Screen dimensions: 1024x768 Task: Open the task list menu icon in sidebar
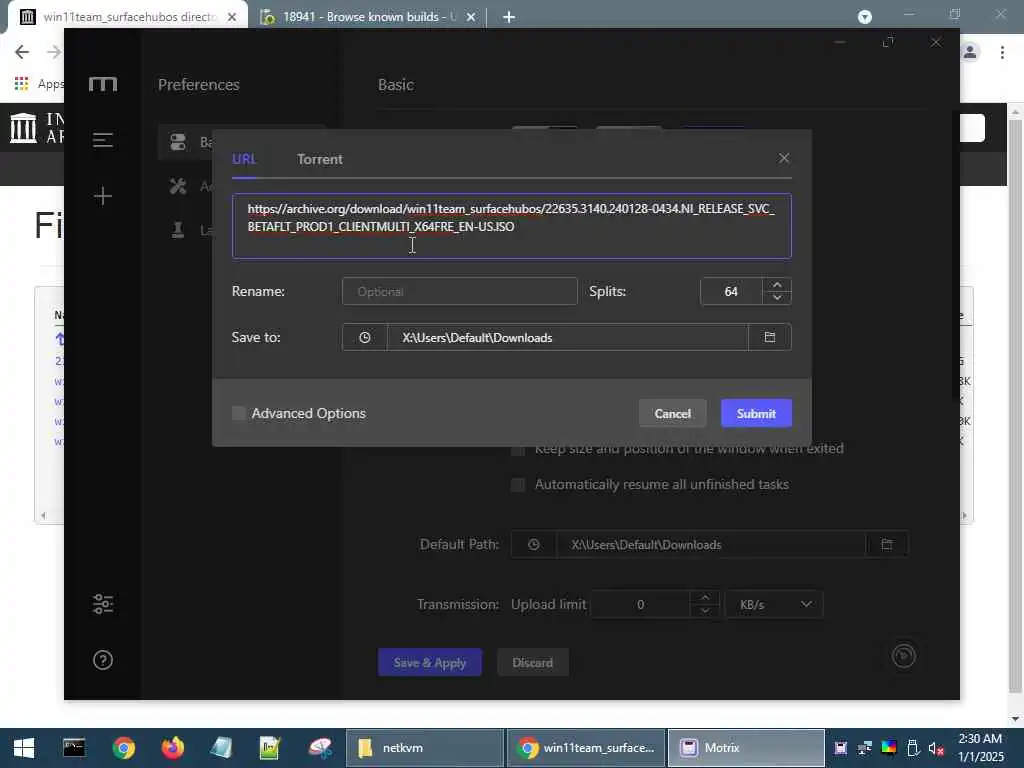(x=103, y=140)
